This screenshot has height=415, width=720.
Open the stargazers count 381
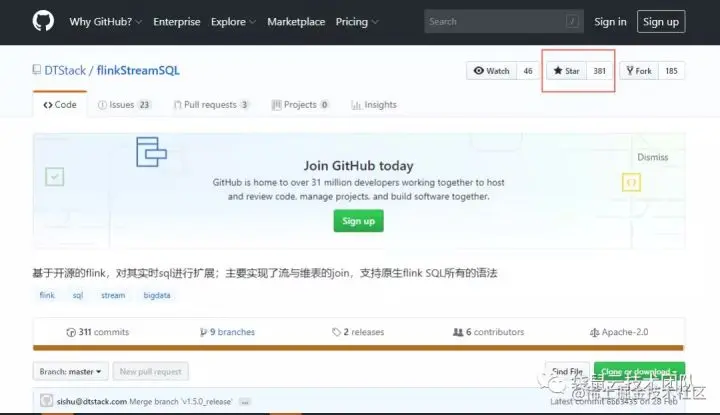[x=599, y=71]
